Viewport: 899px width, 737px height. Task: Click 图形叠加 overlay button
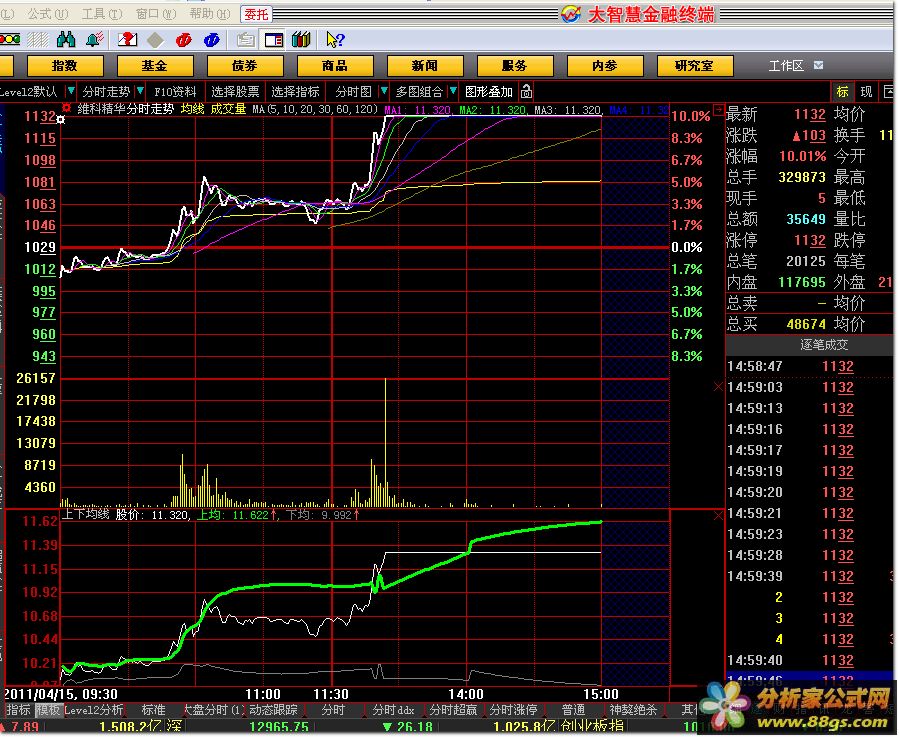tap(488, 92)
